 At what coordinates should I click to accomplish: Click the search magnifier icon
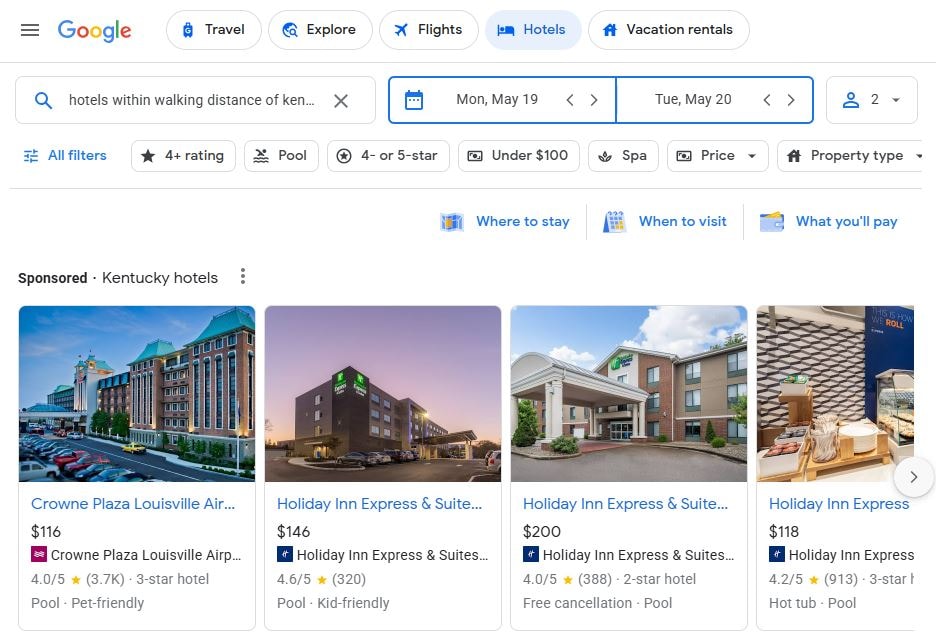click(43, 100)
